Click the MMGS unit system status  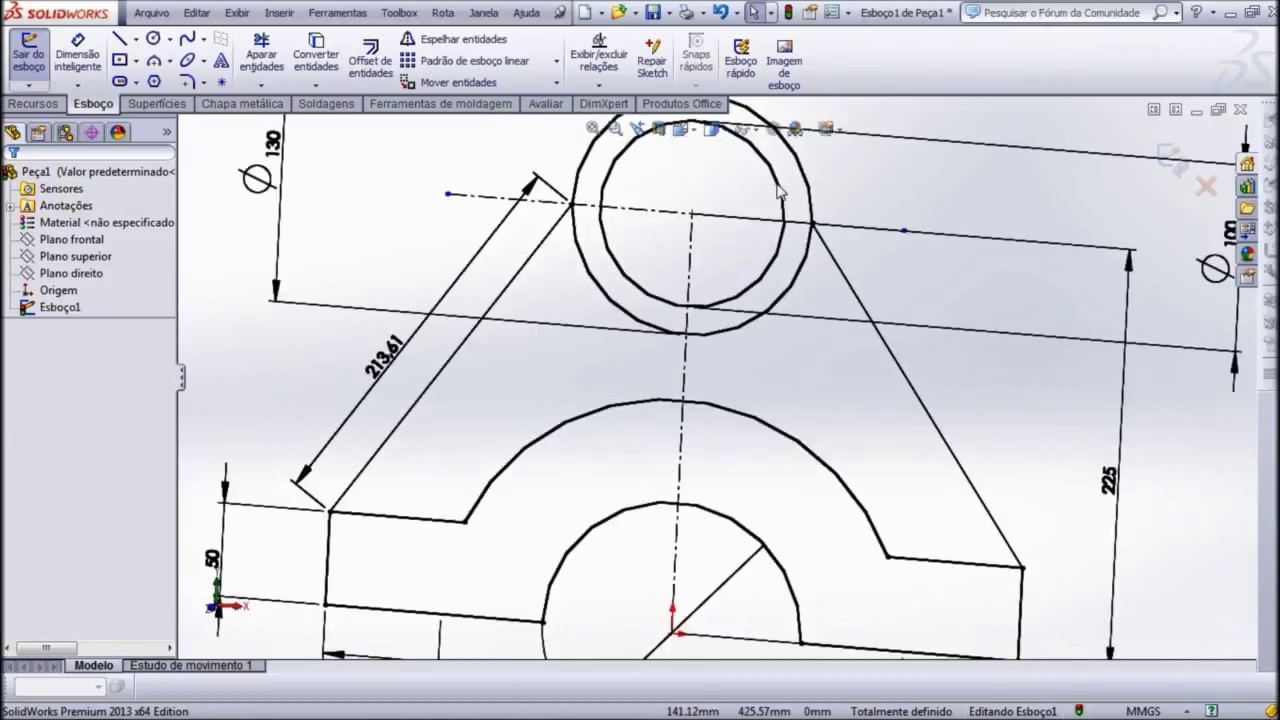tap(1143, 711)
